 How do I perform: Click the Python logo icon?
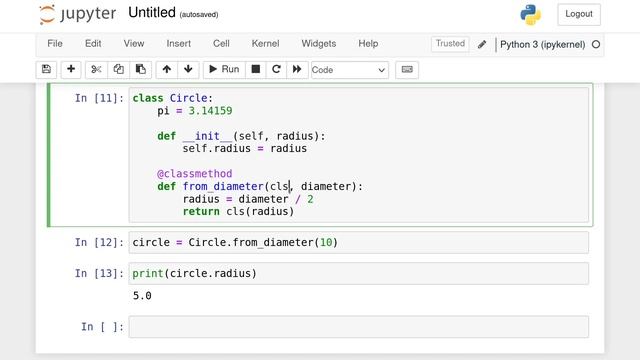pos(531,15)
